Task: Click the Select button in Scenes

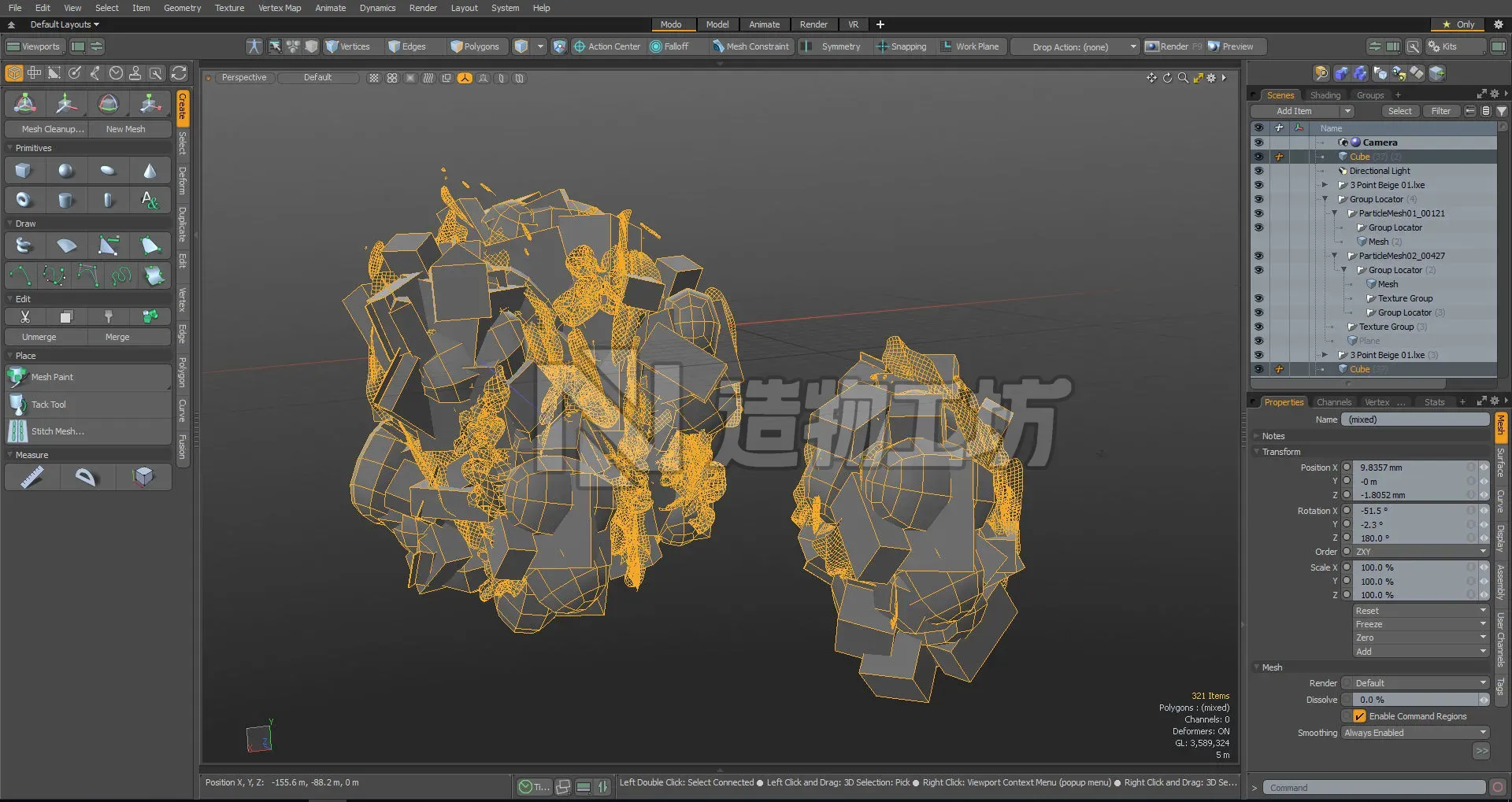Action: point(1399,111)
